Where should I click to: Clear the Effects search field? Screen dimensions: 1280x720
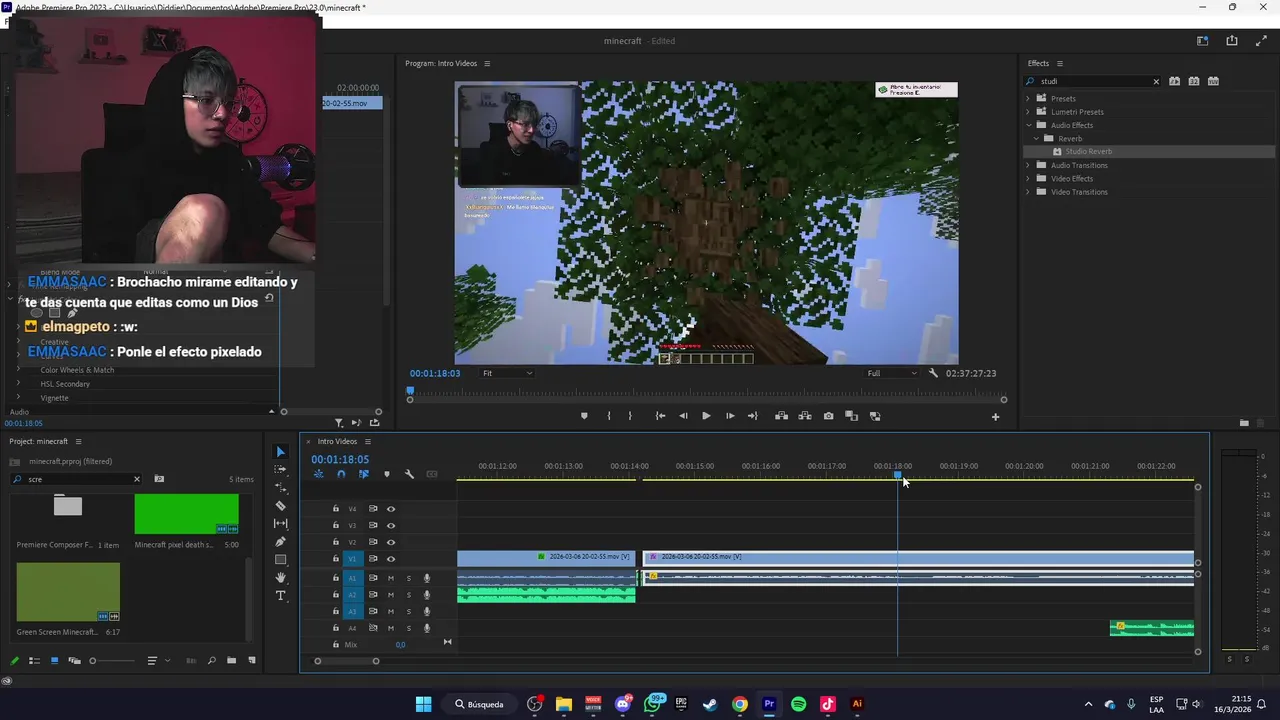click(1156, 81)
